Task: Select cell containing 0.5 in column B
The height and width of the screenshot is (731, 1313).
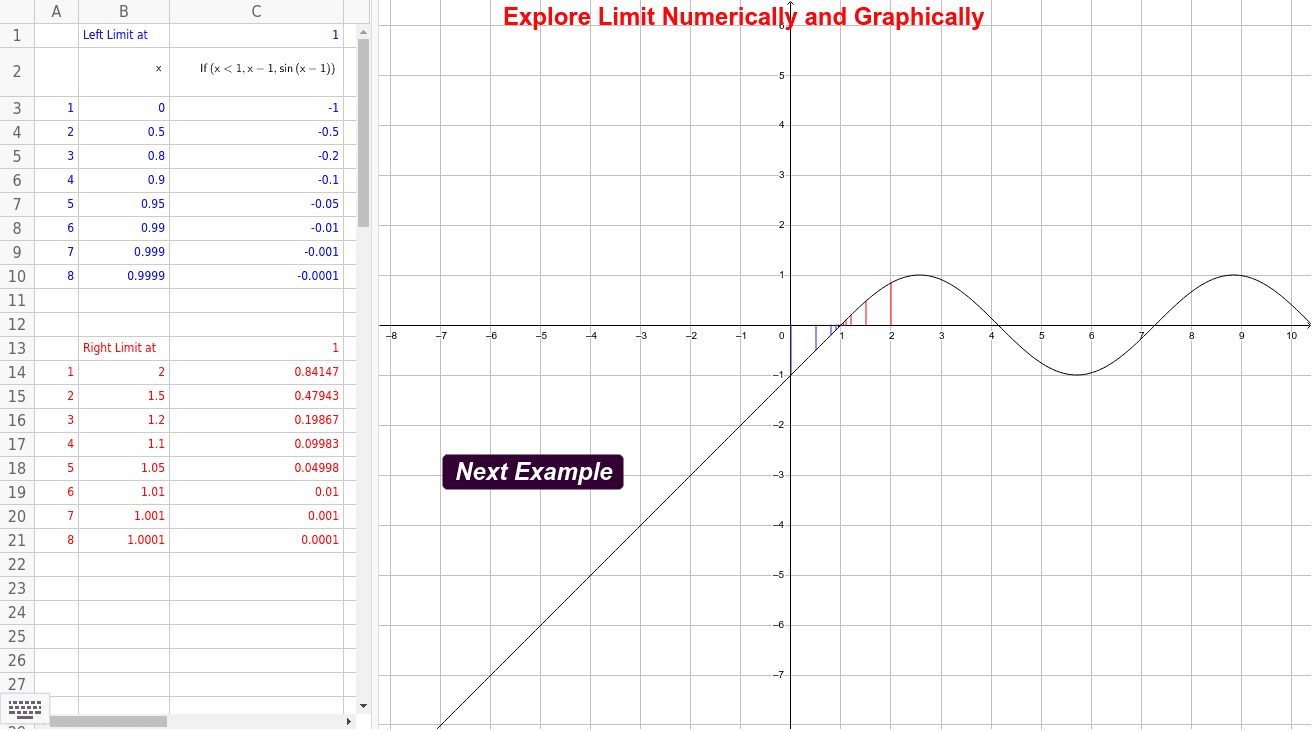Action: [x=124, y=132]
